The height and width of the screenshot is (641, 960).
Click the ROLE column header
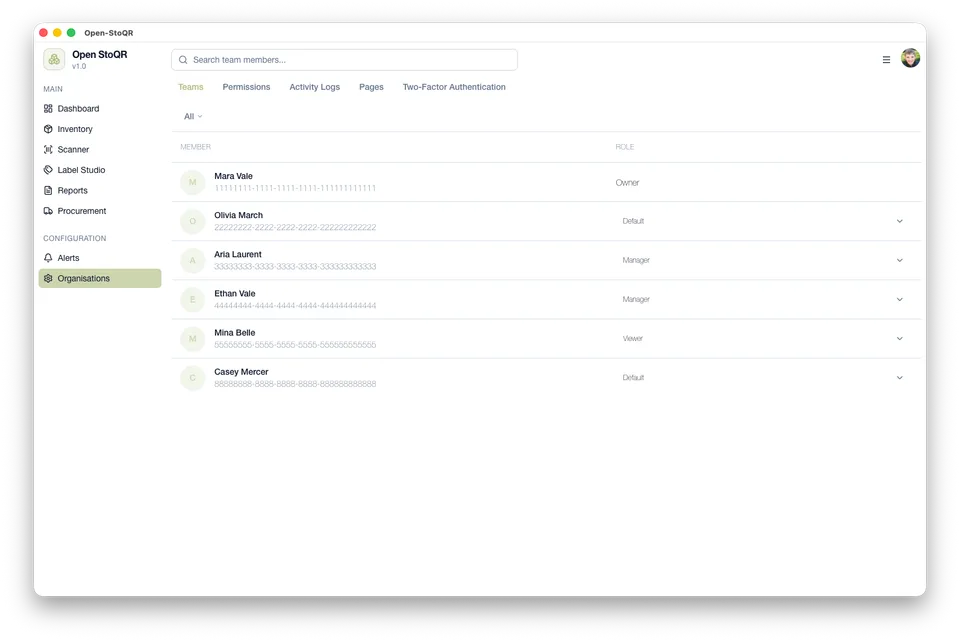[624, 147]
